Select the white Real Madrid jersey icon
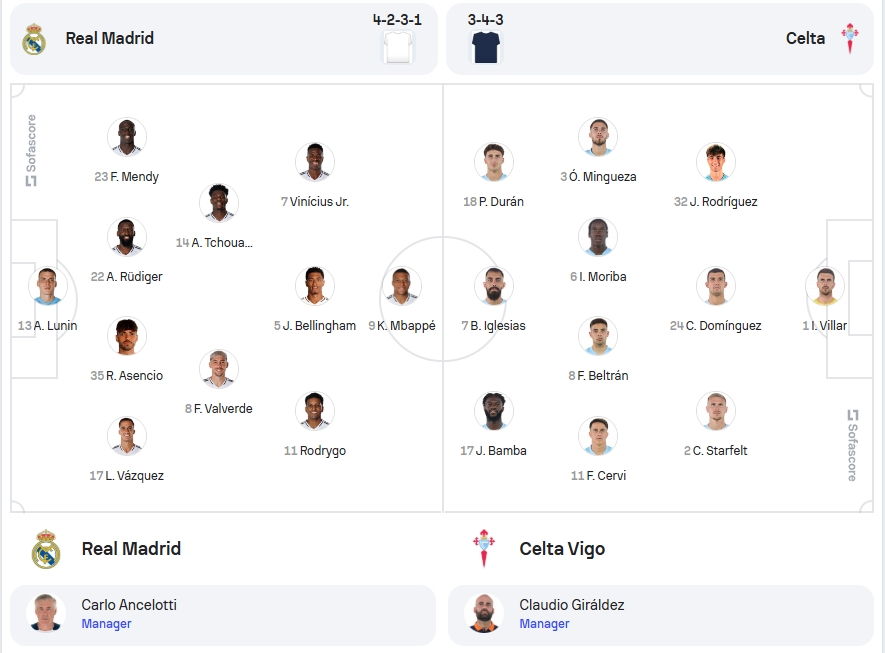Viewport: 885px width, 653px height. tap(398, 47)
